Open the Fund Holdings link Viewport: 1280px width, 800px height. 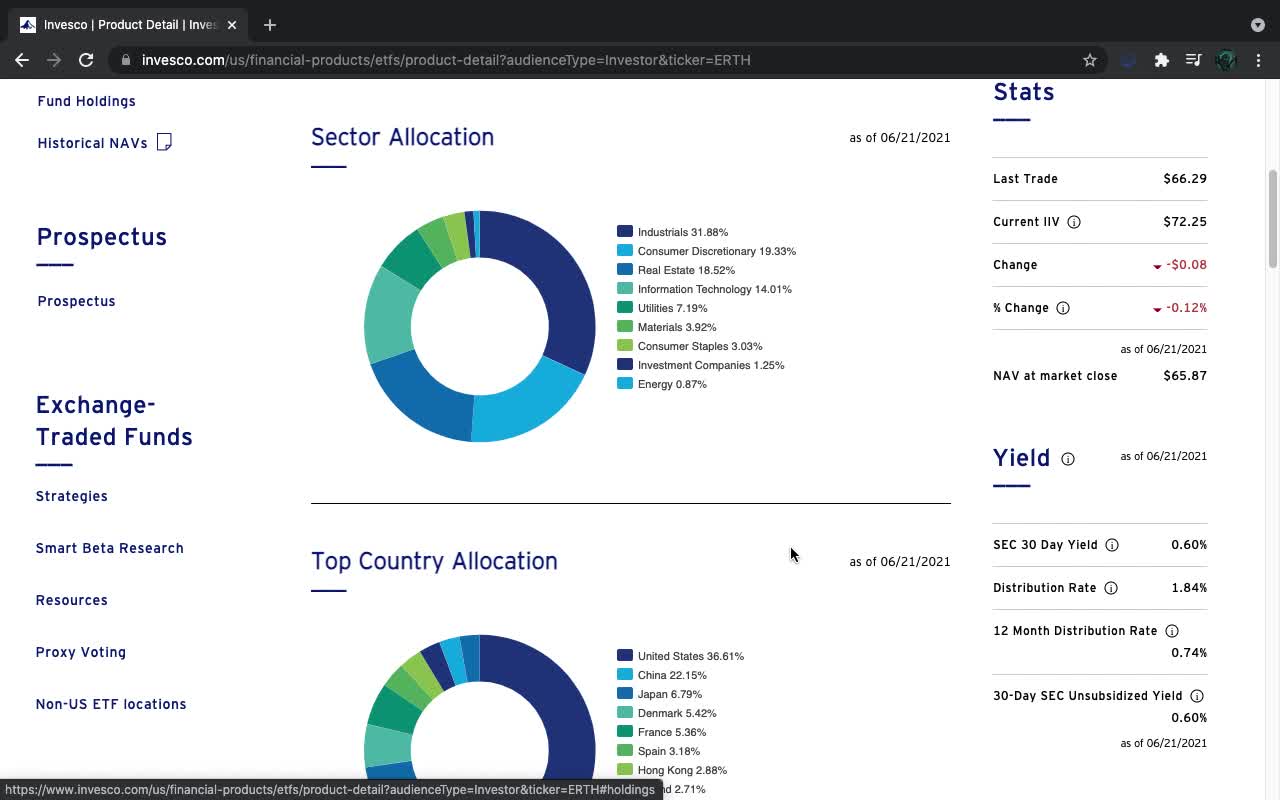click(x=87, y=101)
